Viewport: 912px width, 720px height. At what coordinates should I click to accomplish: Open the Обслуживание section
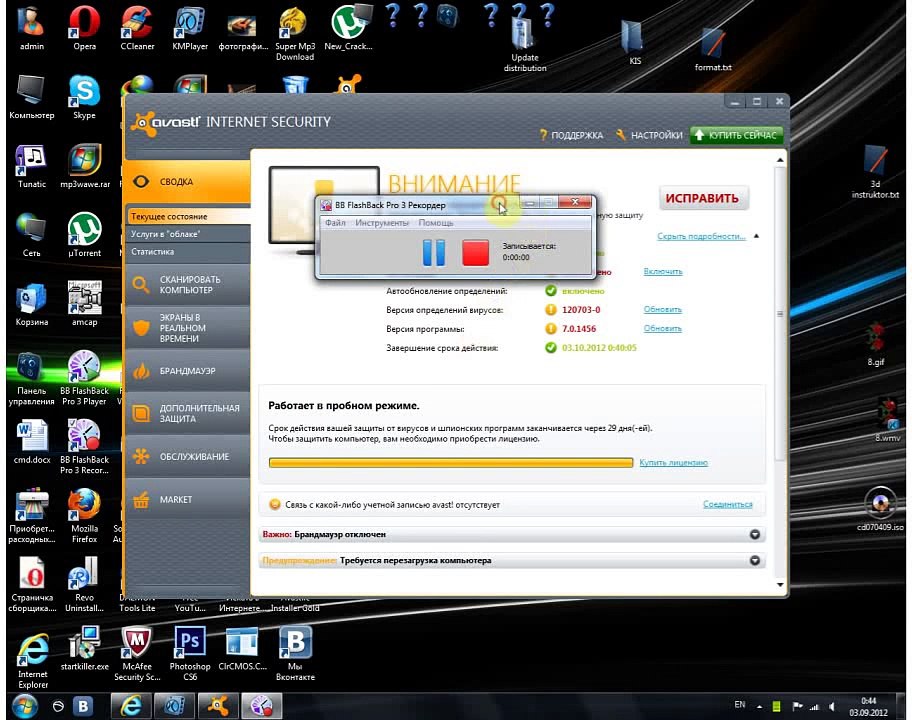tap(187, 457)
